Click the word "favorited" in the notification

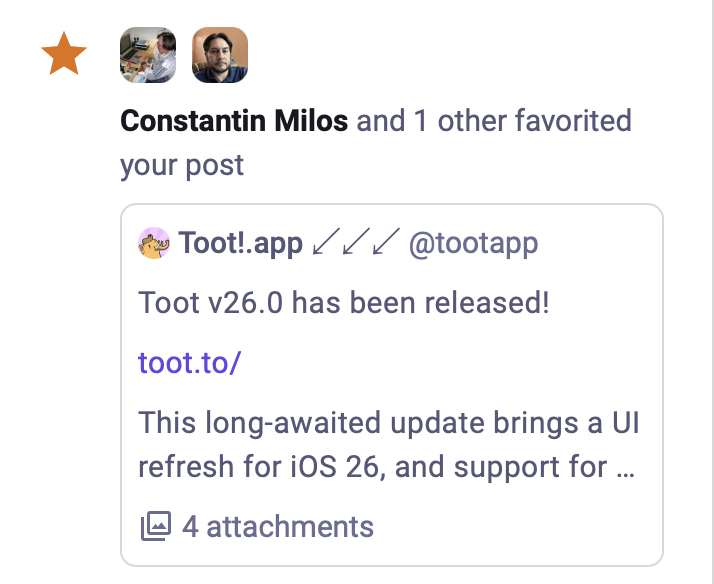[573, 122]
